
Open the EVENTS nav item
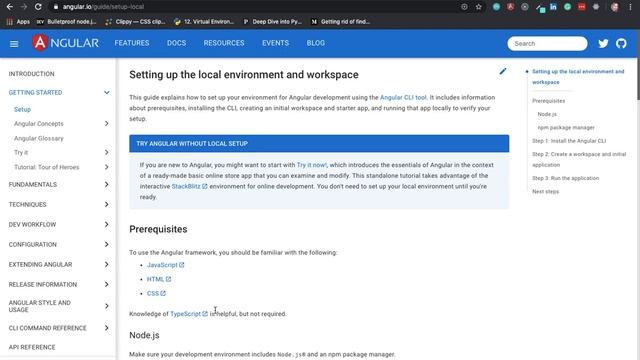click(276, 43)
